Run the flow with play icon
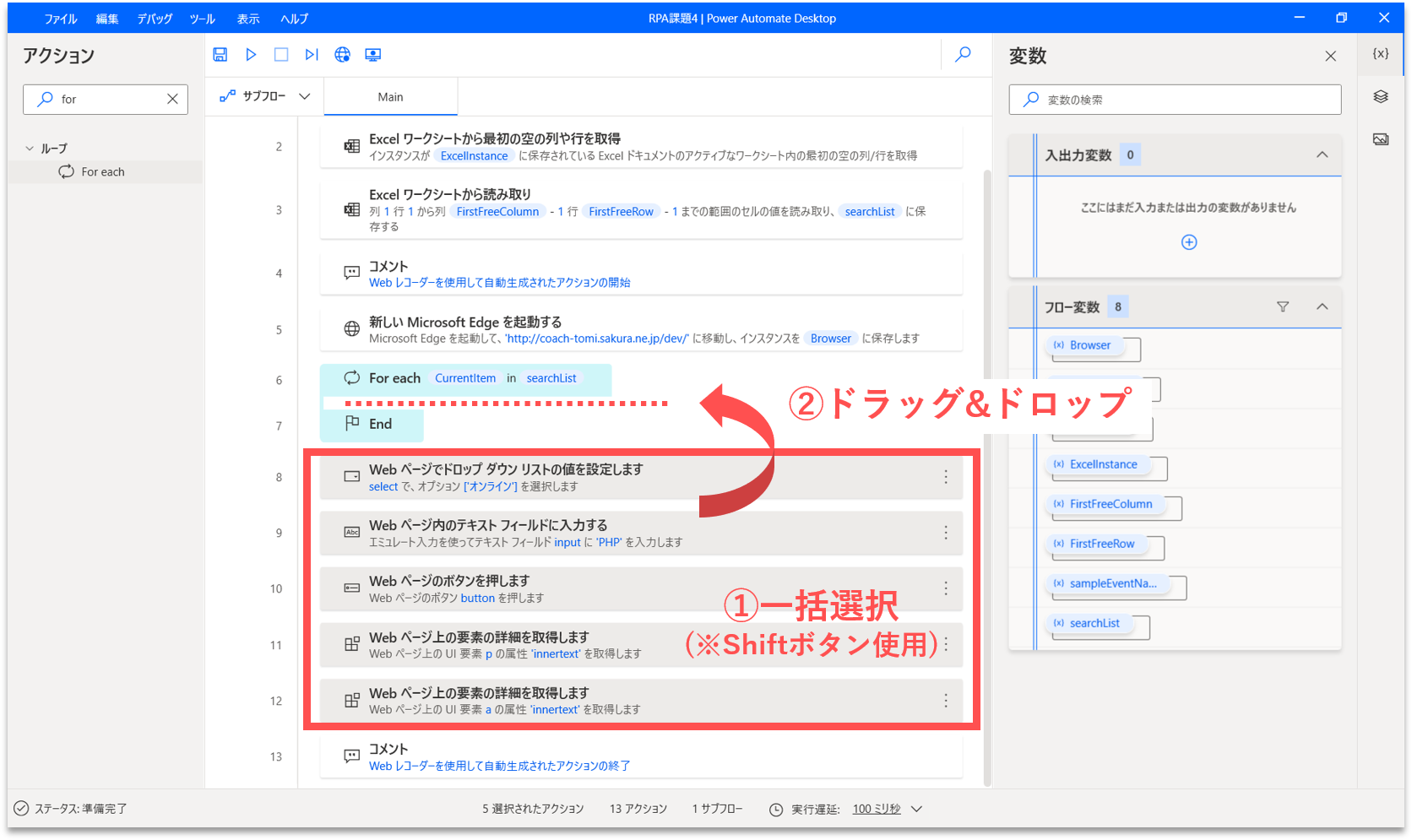This screenshot has height=840, width=1412. click(251, 55)
